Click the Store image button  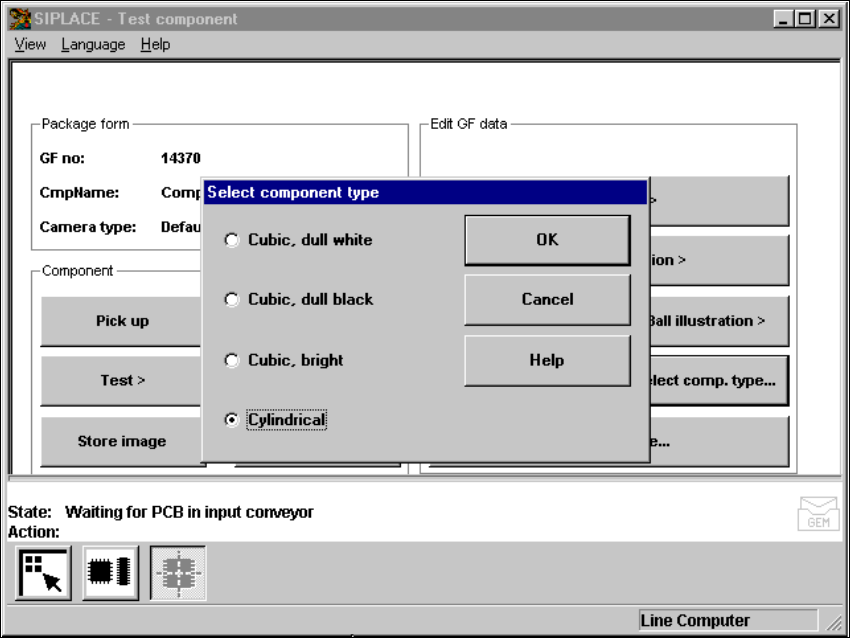click(121, 442)
